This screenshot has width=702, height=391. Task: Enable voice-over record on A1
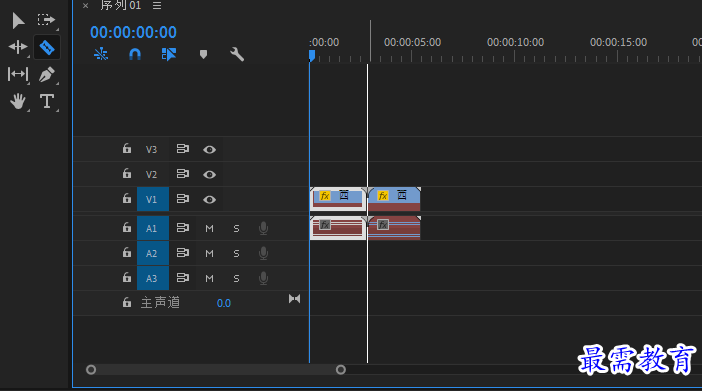point(264,228)
